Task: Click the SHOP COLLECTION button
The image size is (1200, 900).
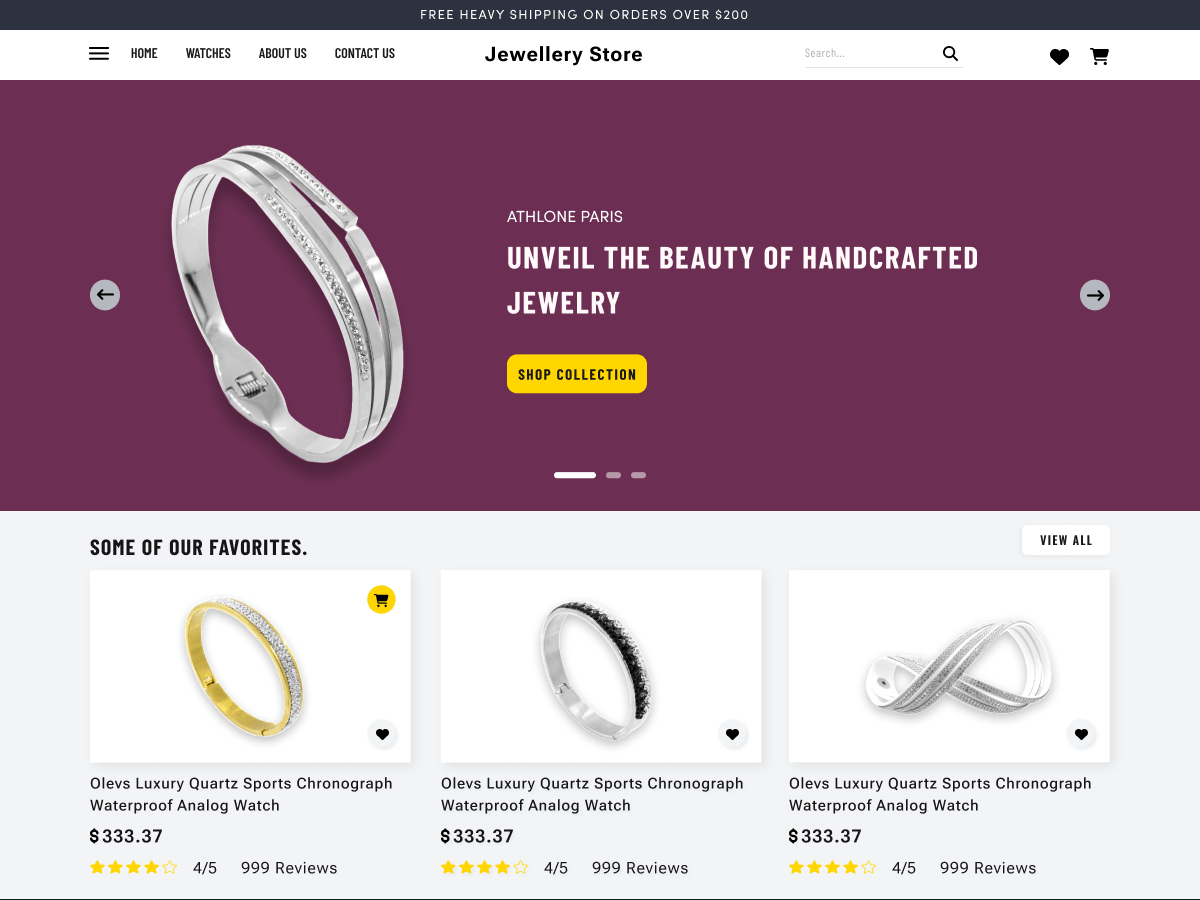Action: [576, 373]
